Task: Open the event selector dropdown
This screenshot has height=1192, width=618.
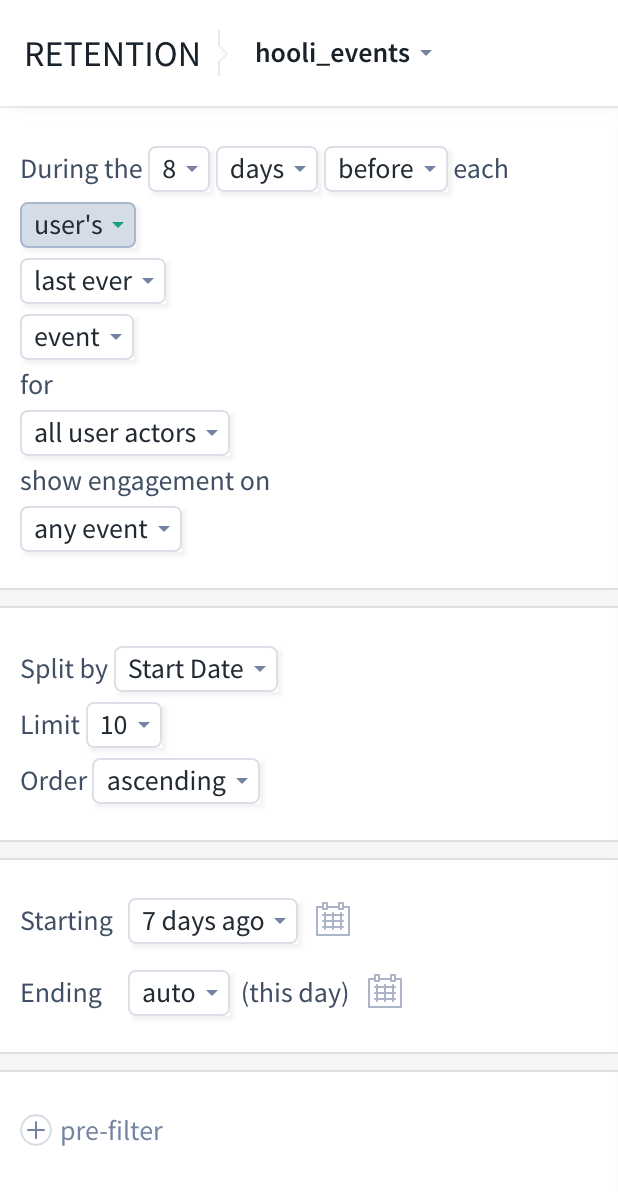Action: coord(77,337)
